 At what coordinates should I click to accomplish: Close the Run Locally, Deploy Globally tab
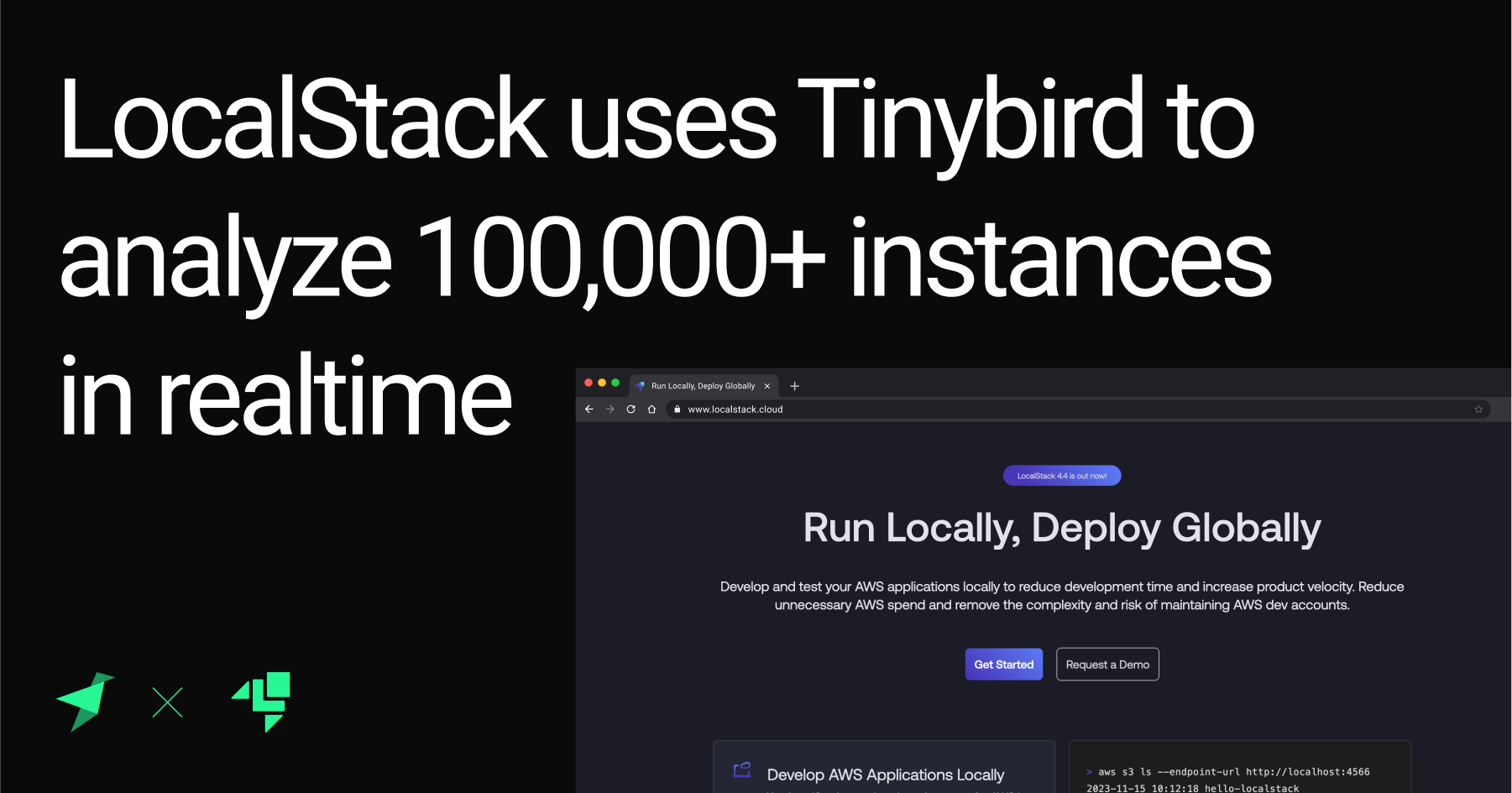[x=766, y=386]
